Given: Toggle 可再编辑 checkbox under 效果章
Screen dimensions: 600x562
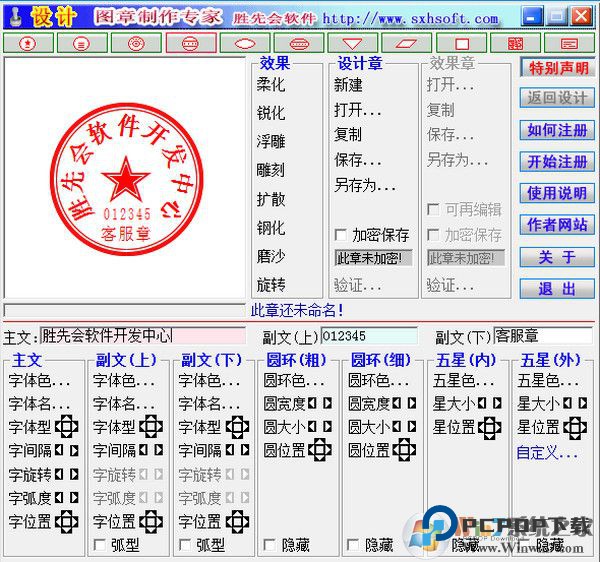Looking at the screenshot, I should coord(433,209).
